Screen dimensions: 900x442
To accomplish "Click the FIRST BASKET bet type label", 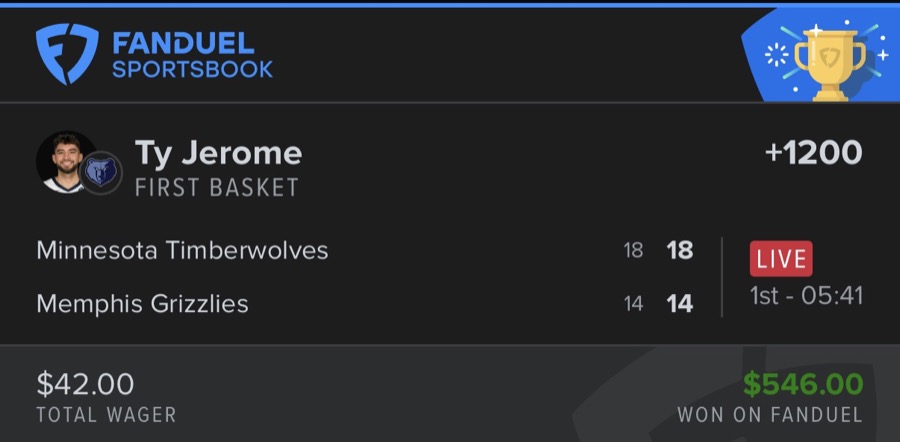I will pos(216,187).
